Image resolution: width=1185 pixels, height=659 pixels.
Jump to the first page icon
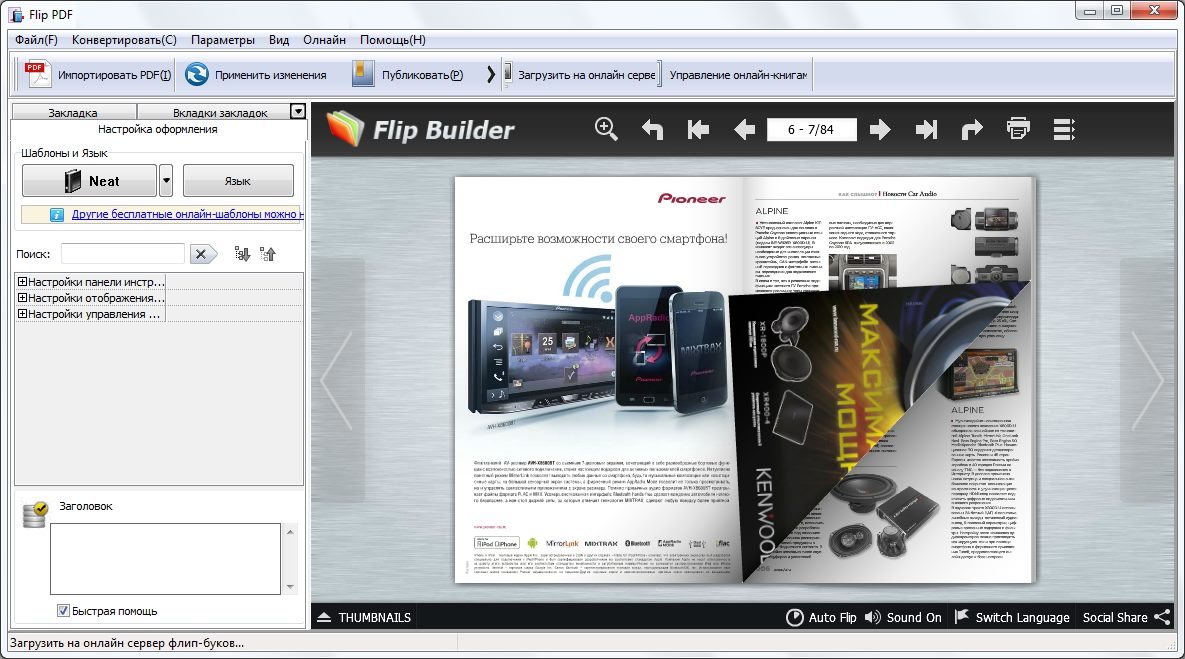(x=698, y=129)
